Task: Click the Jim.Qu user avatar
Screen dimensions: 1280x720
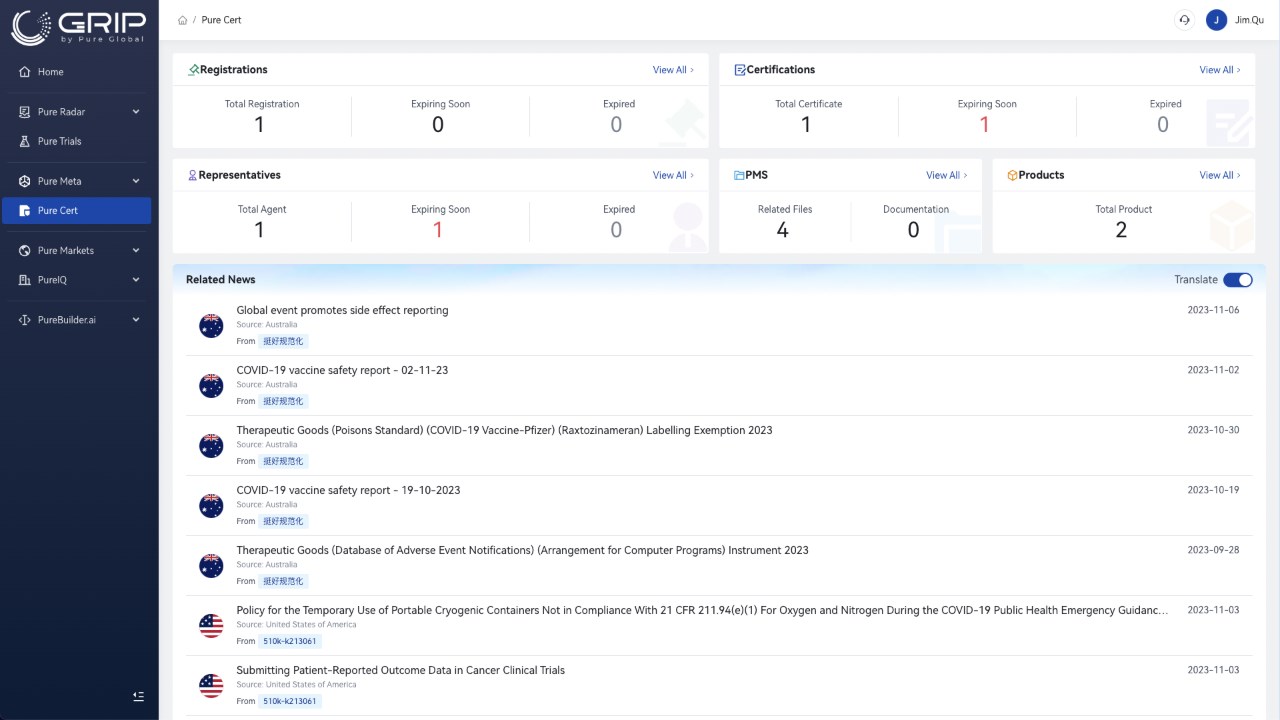Action: coord(1216,20)
